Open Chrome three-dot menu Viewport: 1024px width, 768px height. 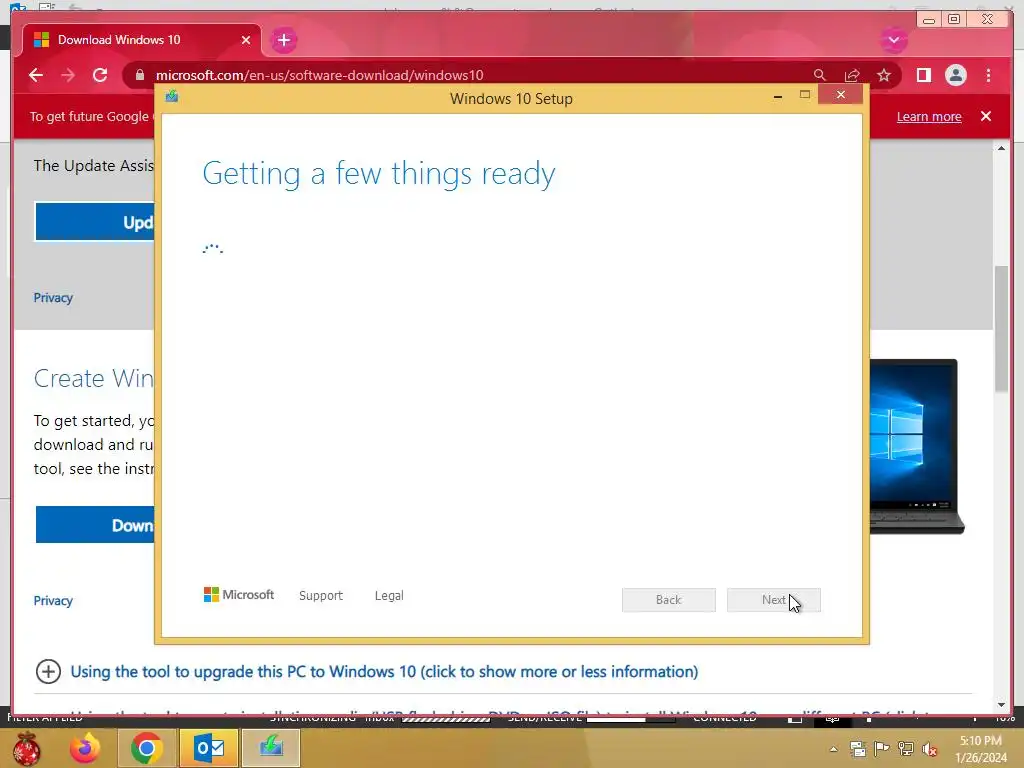tap(988, 75)
